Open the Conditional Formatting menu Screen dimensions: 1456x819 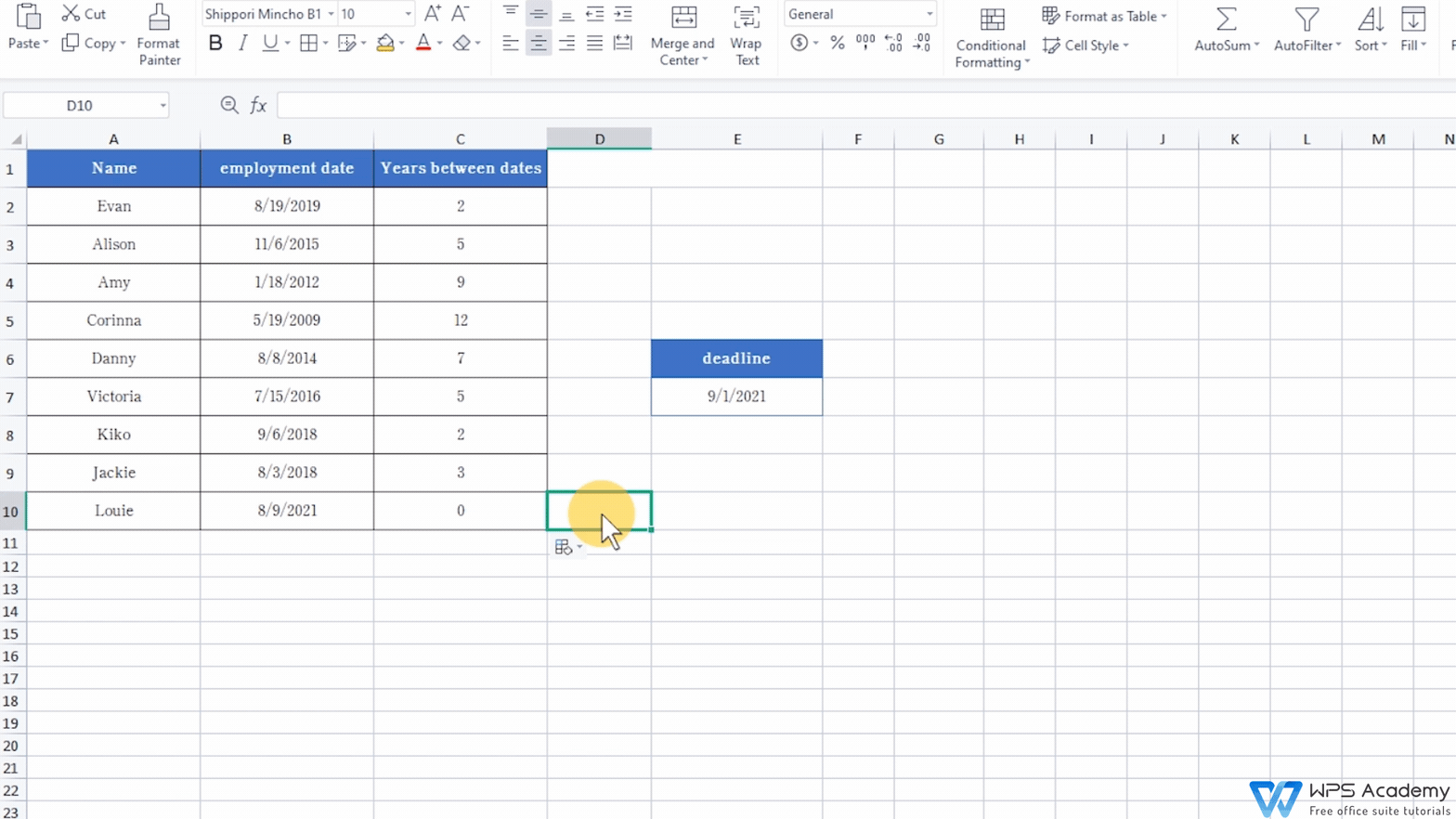[x=992, y=37]
